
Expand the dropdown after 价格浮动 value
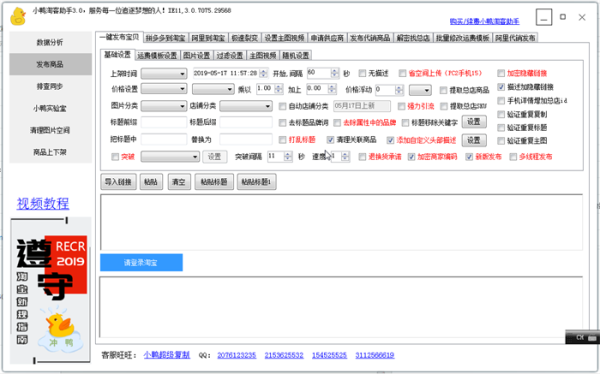[420, 90]
